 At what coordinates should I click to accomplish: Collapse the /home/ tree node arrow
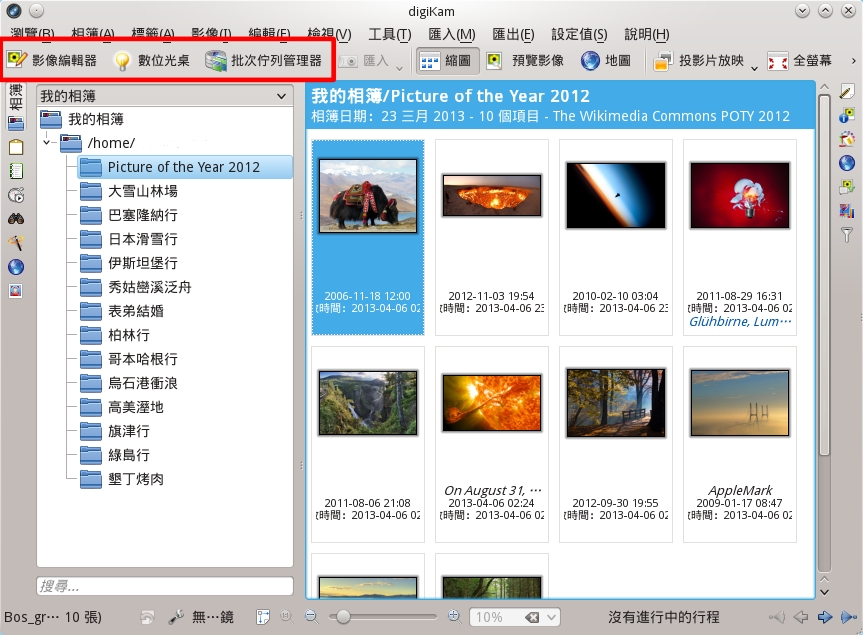[47, 143]
